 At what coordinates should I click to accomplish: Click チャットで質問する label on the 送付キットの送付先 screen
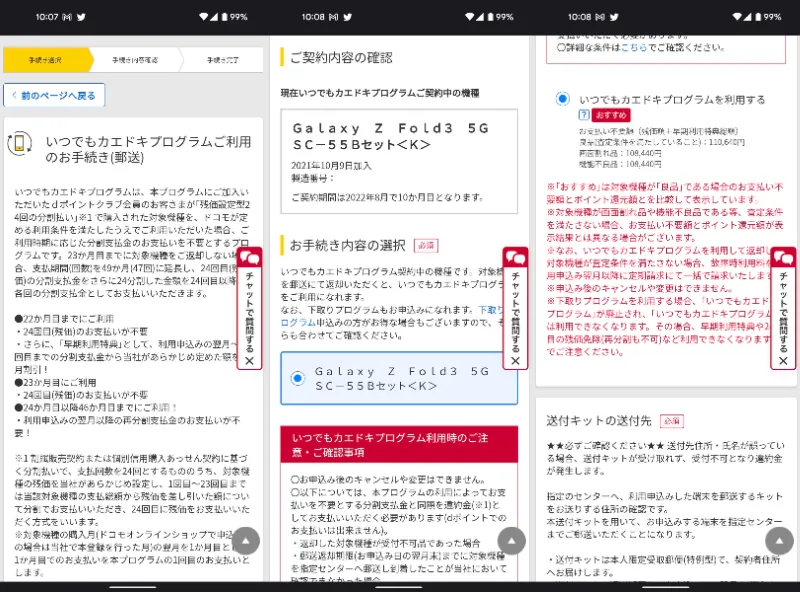point(783,312)
